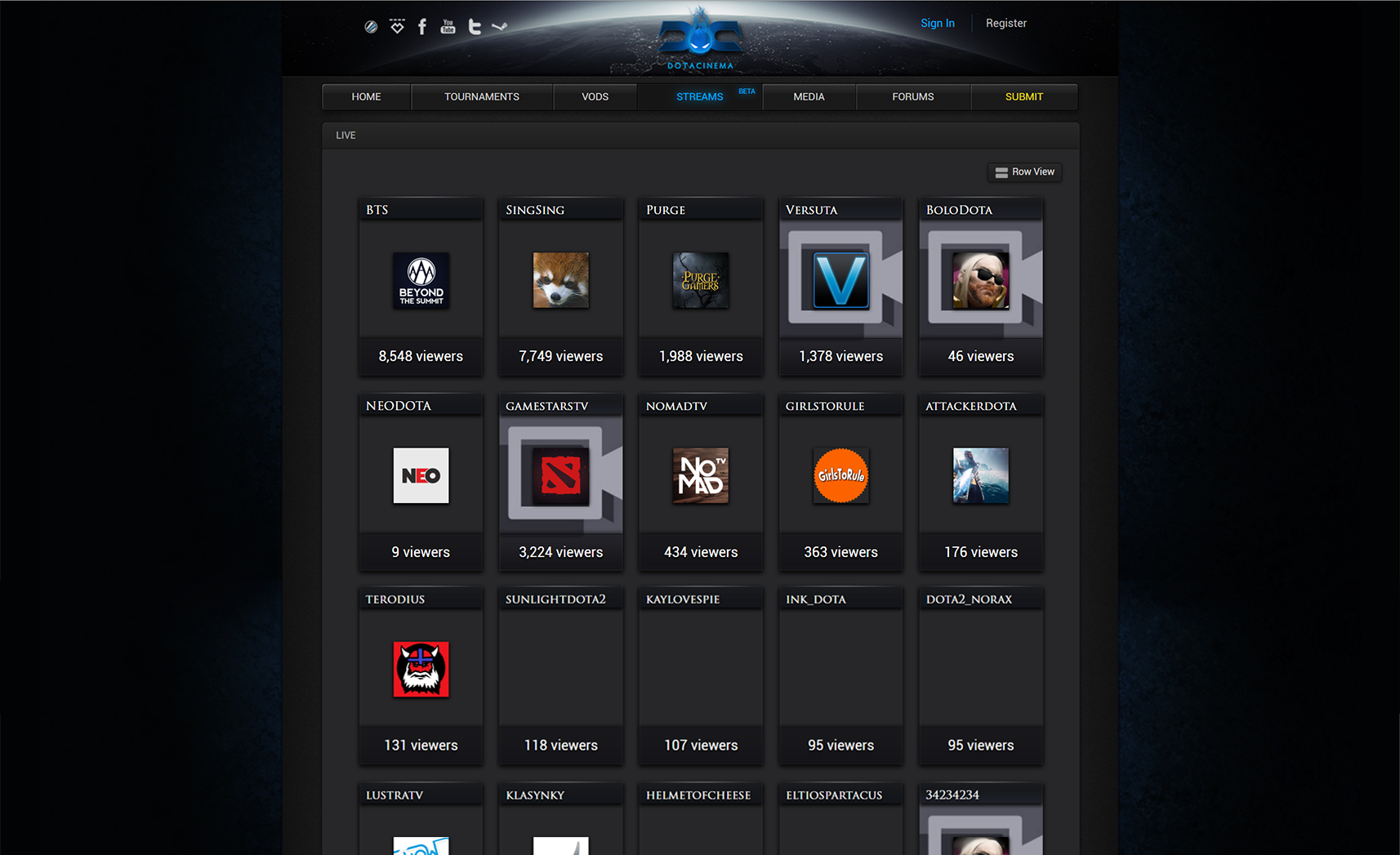Viewport: 1400px width, 855px height.
Task: Click the EltioSpartacus stream title
Action: (834, 795)
